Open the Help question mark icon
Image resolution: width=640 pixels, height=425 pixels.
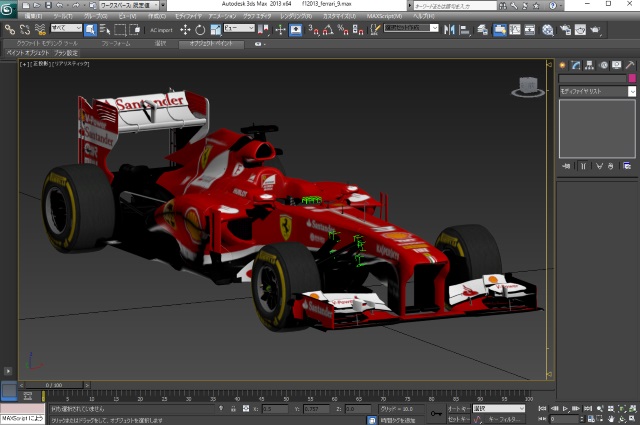click(553, 5)
